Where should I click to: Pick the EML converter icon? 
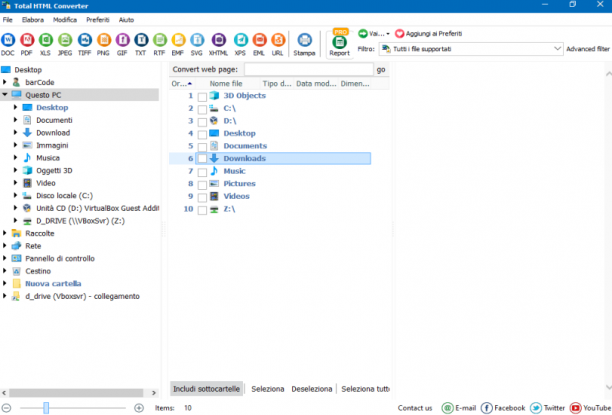pos(259,44)
